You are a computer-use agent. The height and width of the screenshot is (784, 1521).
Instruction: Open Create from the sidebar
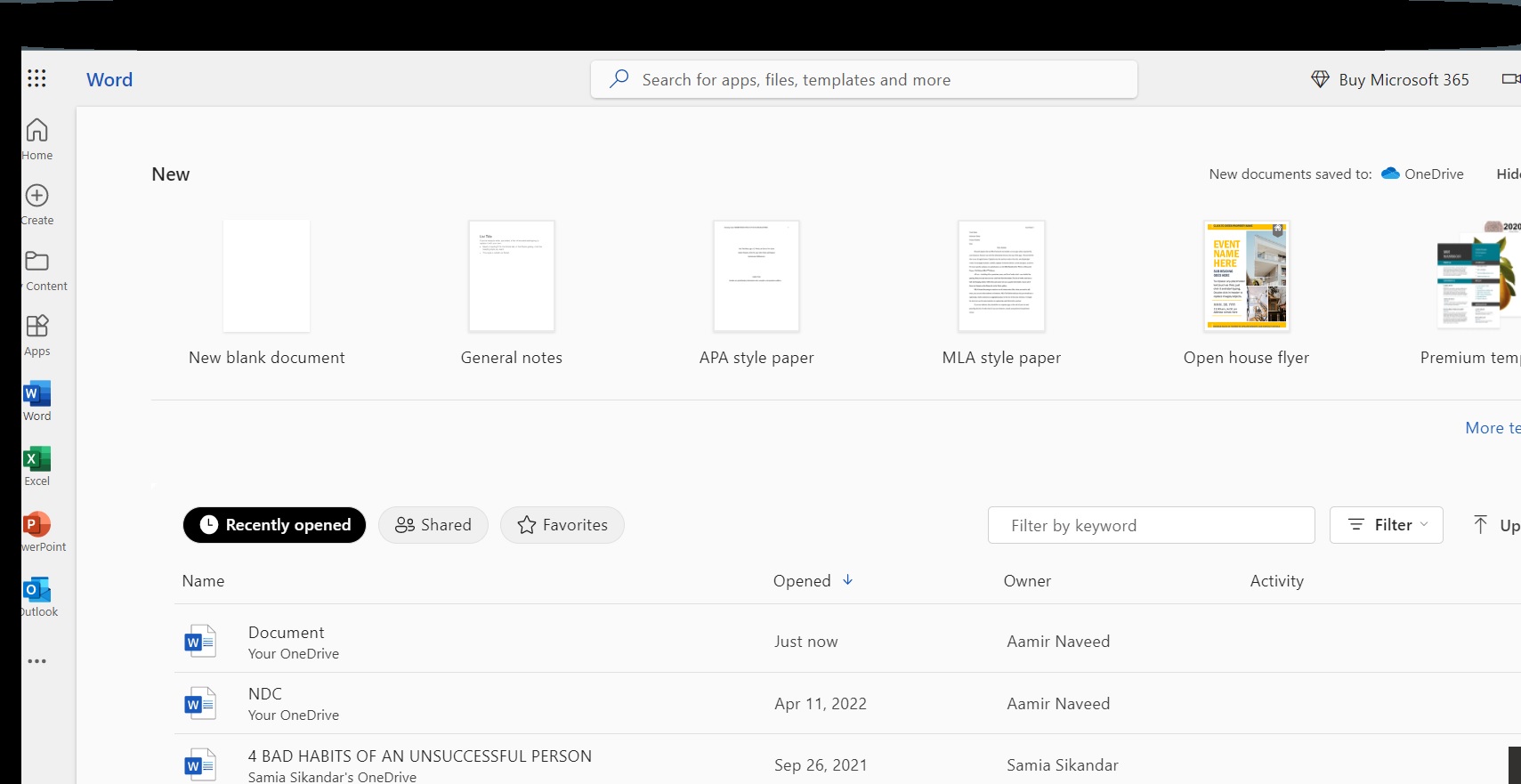(36, 205)
